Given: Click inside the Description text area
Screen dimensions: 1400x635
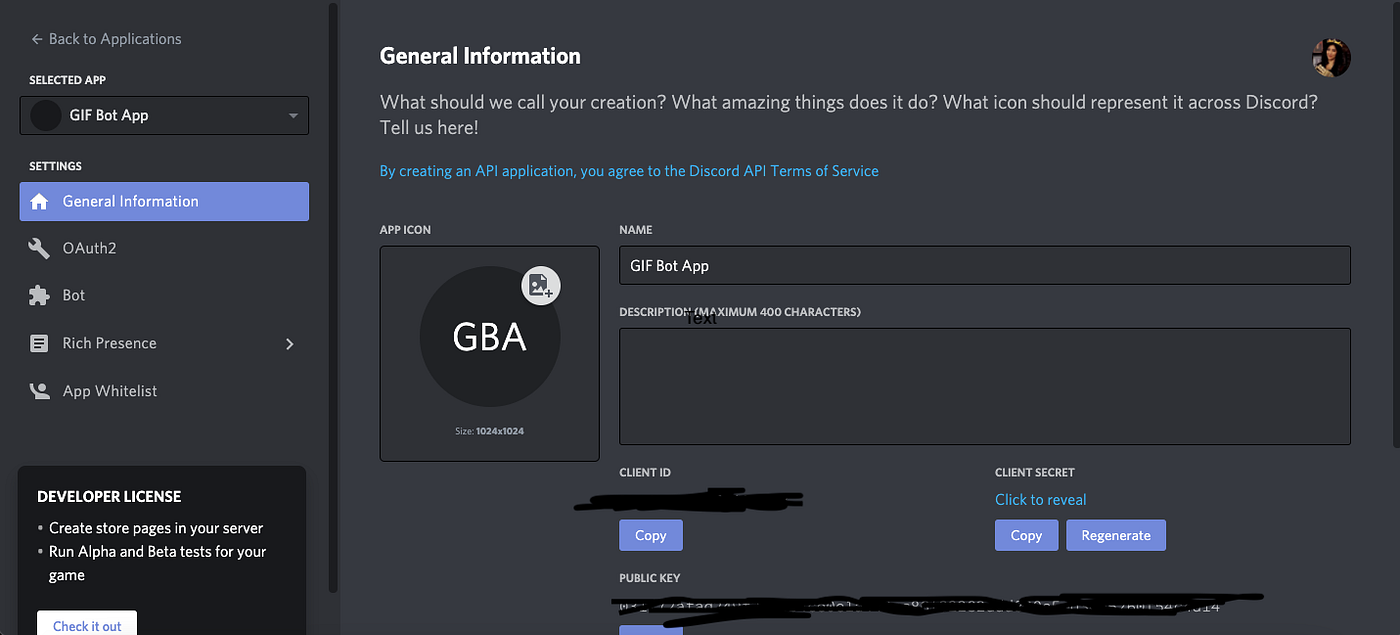Looking at the screenshot, I should point(984,385).
